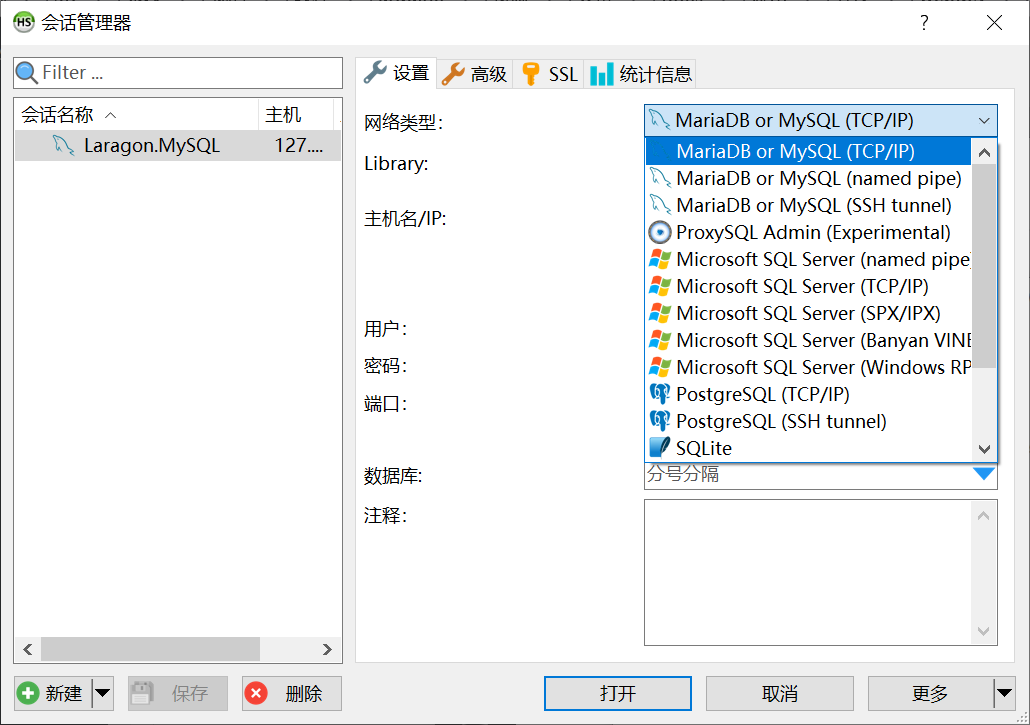Viewport: 1030px width, 725px height.
Task: Click the flag icon for SQL Server (Banyan VINES)
Action: 660,340
